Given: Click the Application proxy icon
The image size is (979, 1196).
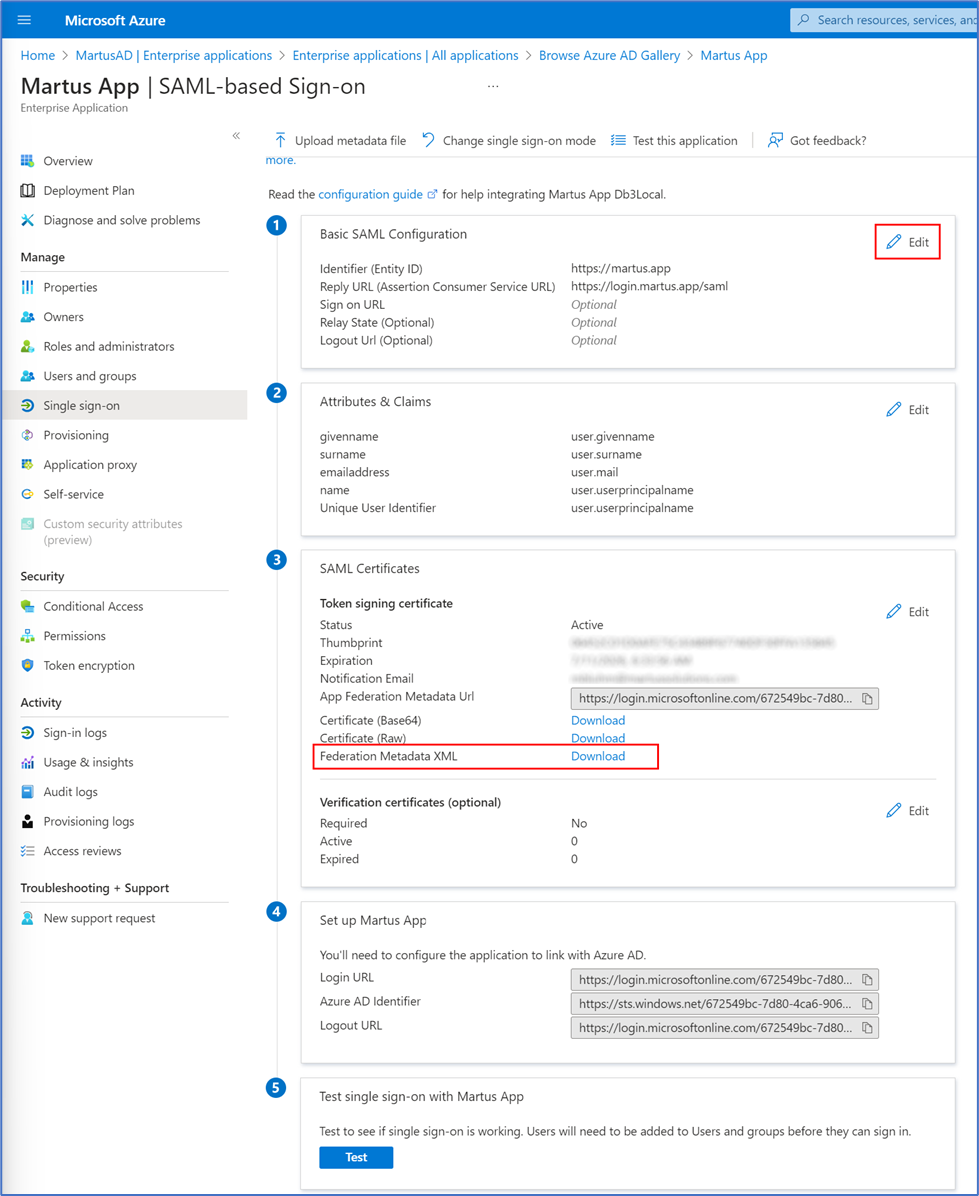Looking at the screenshot, I should point(27,465).
